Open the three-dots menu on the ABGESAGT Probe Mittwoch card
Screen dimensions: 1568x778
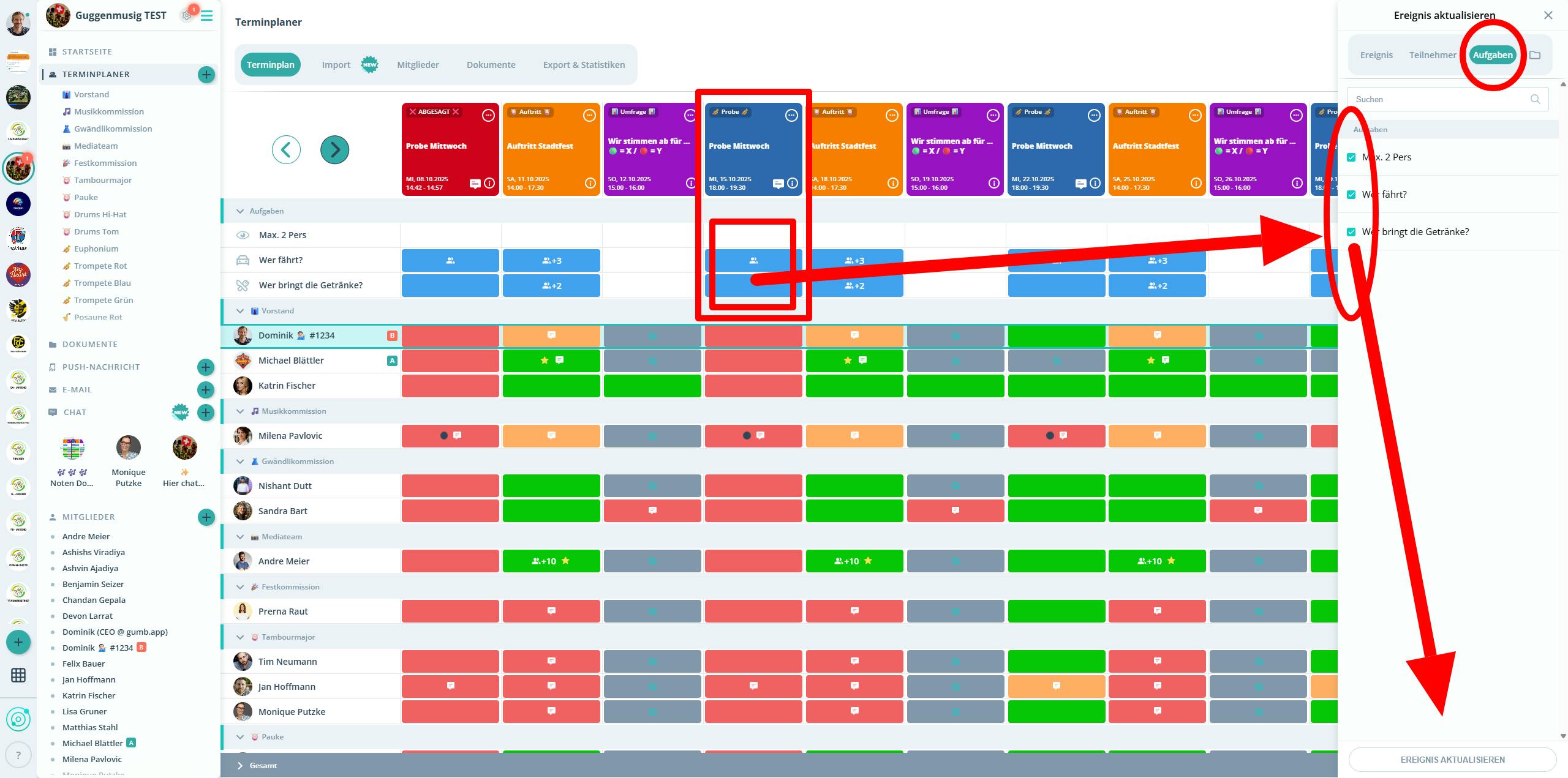pos(488,115)
